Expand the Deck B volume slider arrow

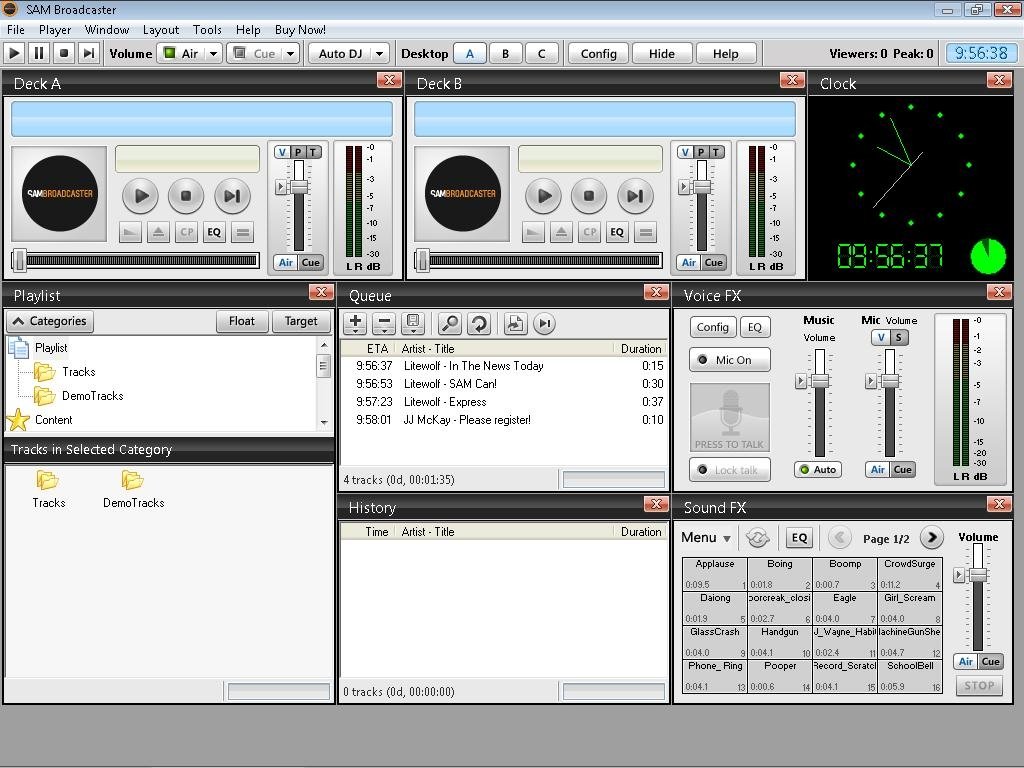[x=684, y=187]
